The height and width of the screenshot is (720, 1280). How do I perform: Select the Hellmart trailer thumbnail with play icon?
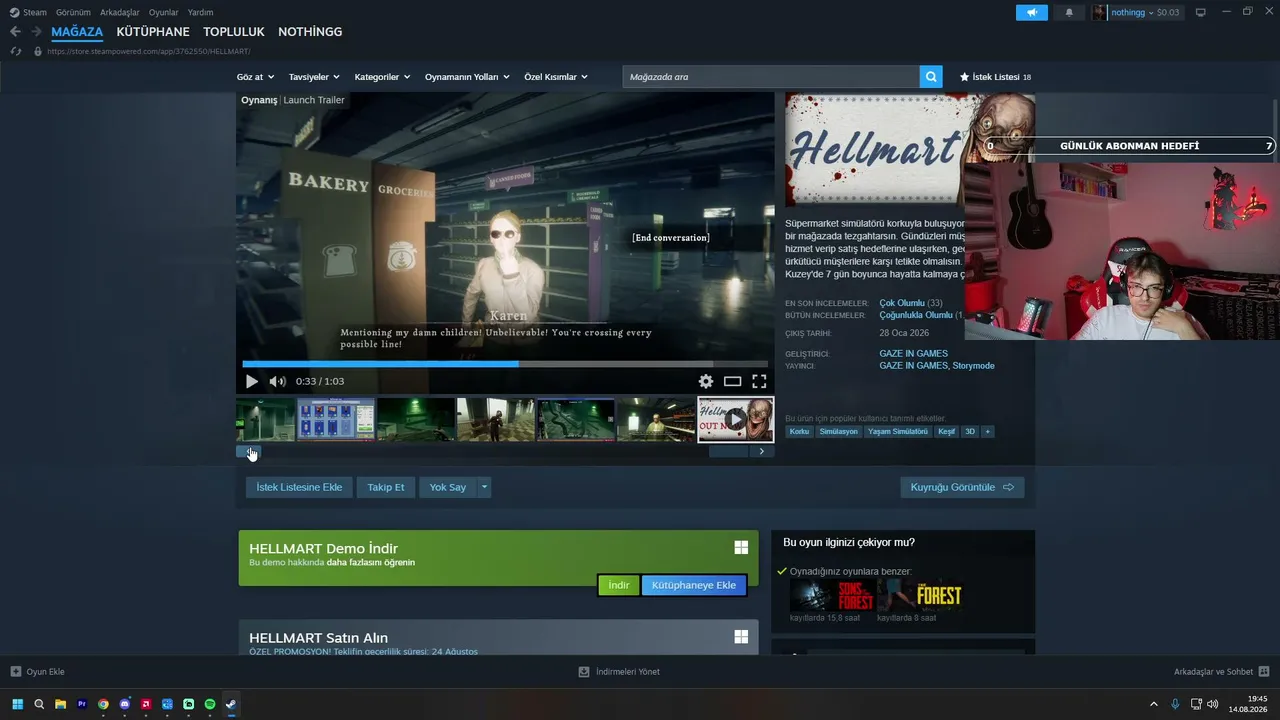(x=736, y=420)
